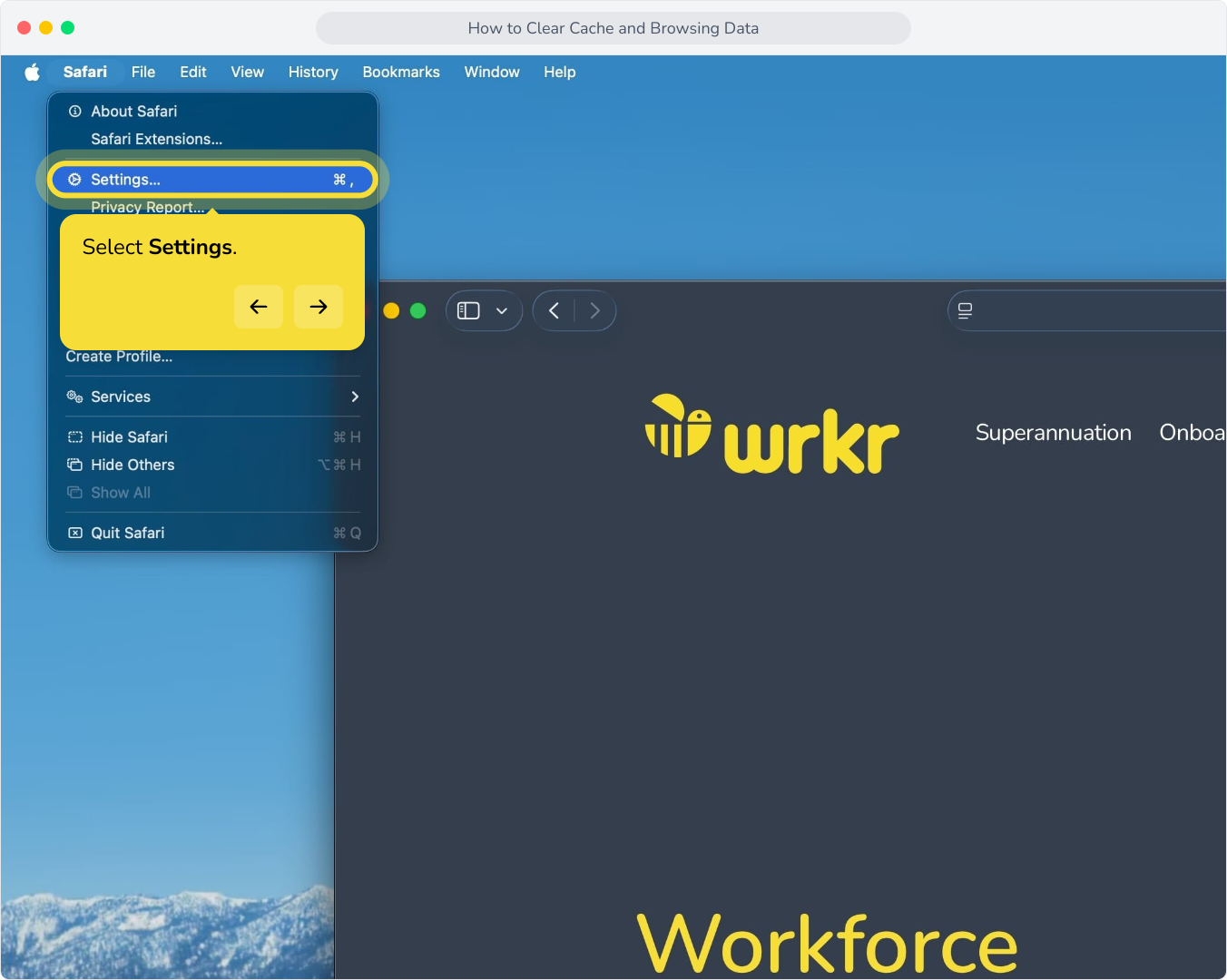Click the tutorial next-step arrow
1227x980 pixels.
point(319,307)
